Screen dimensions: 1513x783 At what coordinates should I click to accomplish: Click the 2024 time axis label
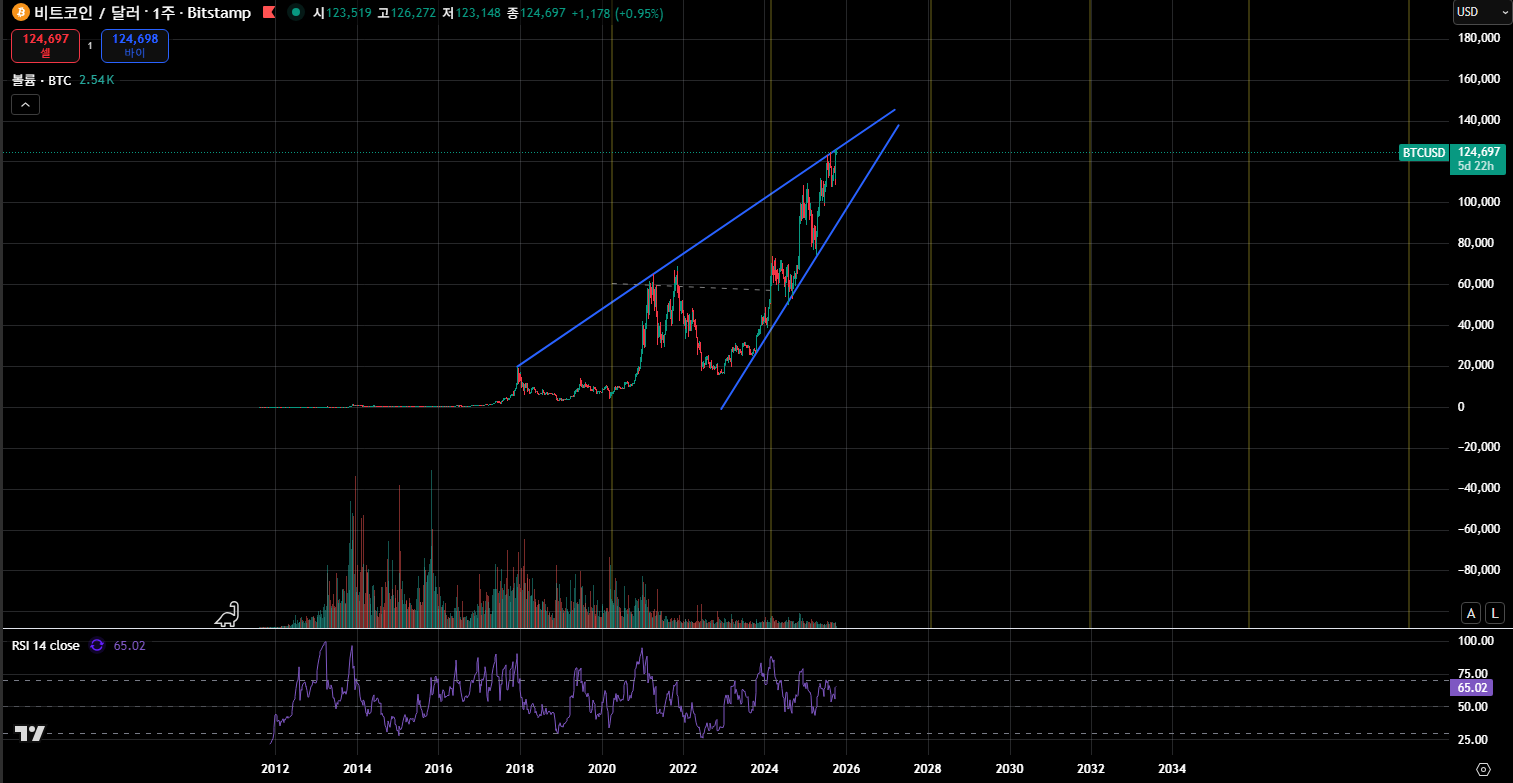(x=765, y=769)
